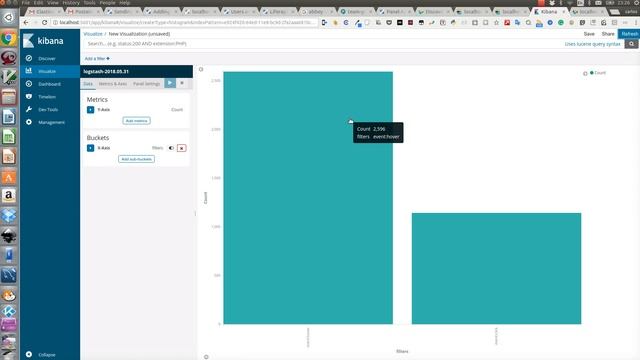This screenshot has width=640, height=360.
Task: Open the People menu in menu bar
Action: (107, 3)
